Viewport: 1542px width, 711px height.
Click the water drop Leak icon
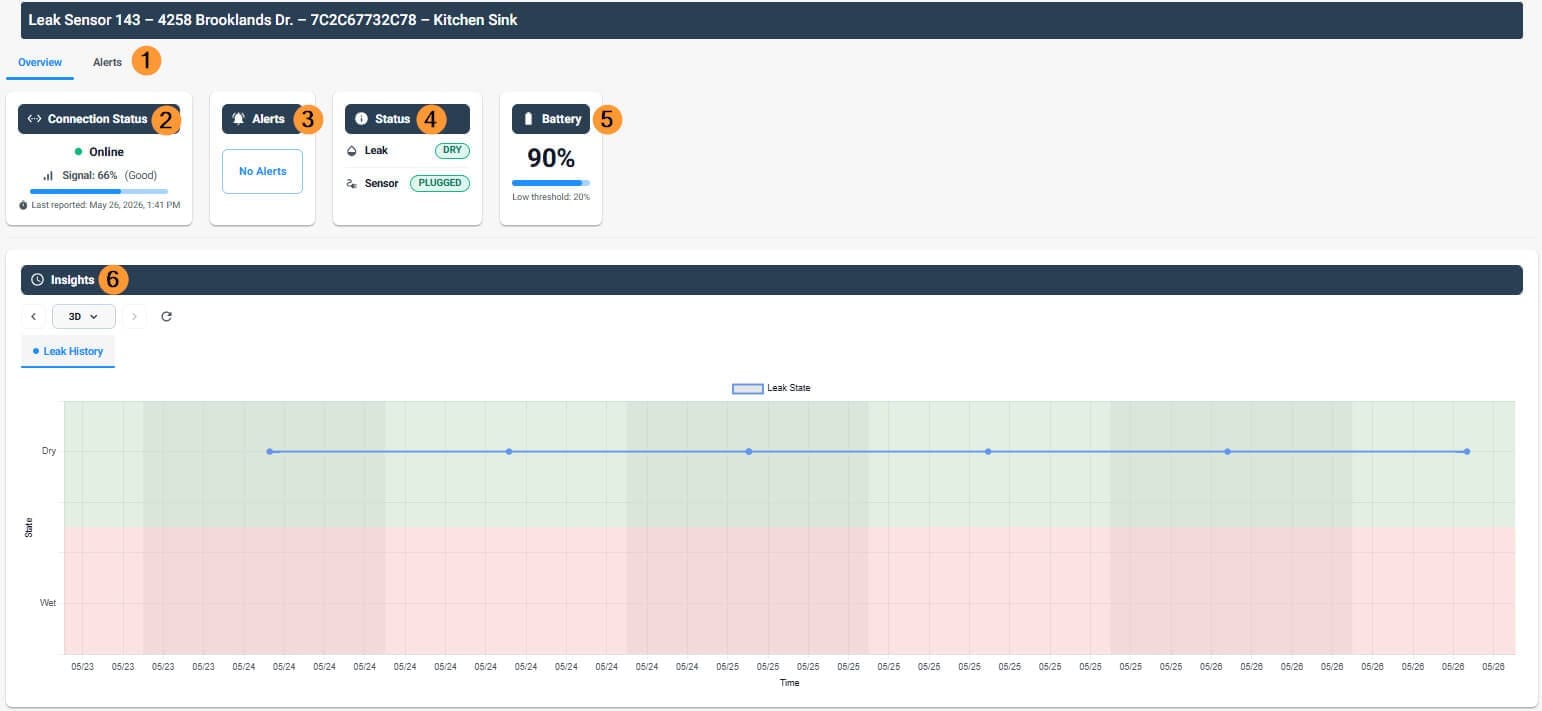coord(352,151)
